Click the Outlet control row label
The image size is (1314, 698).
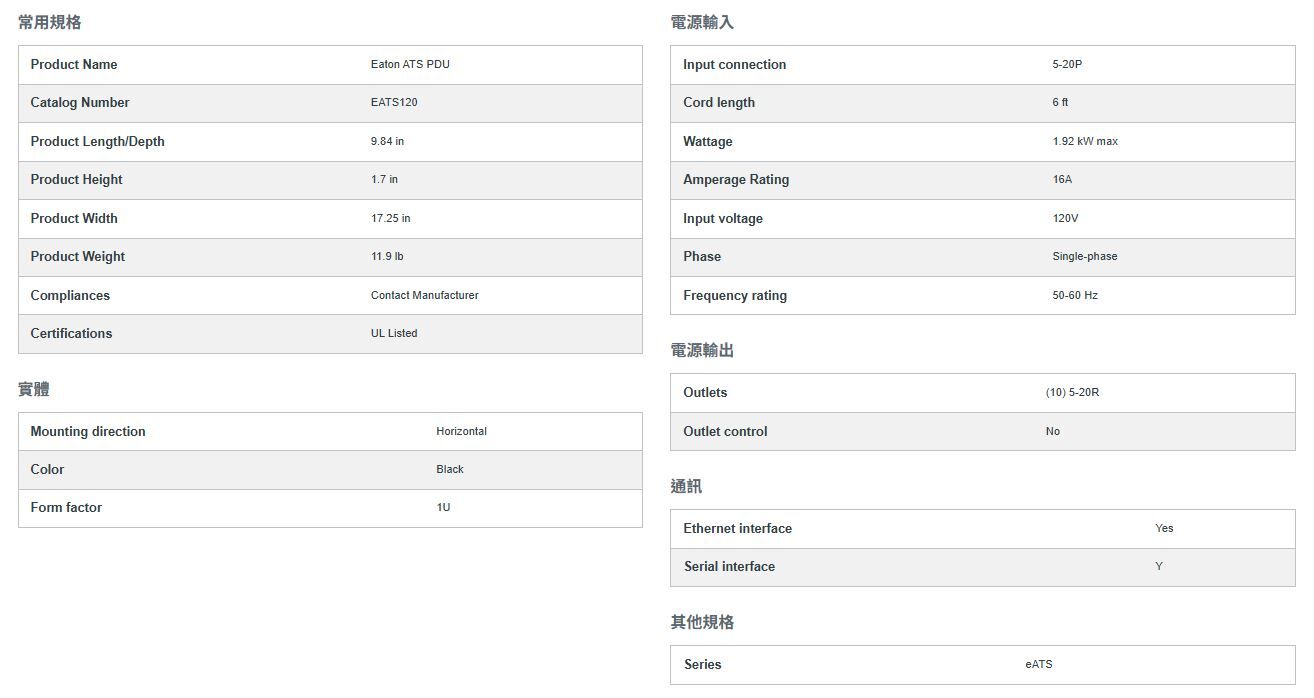[x=725, y=431]
